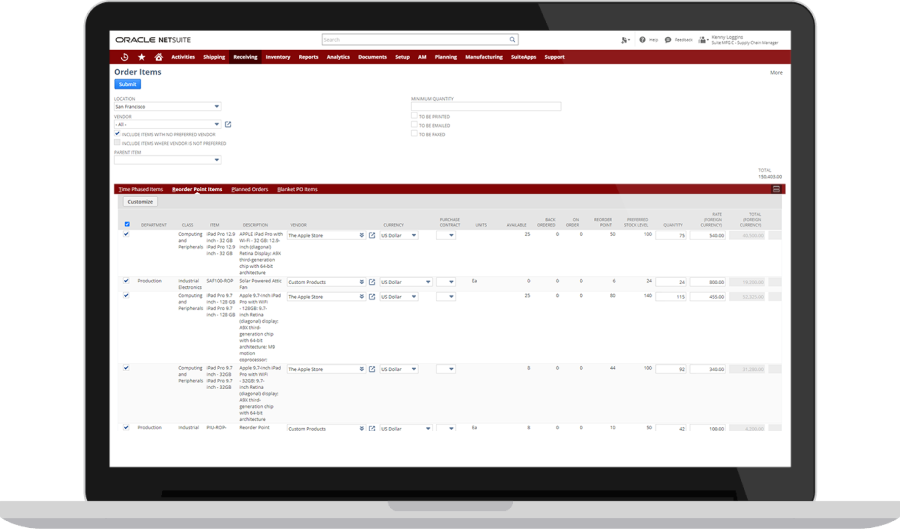
Task: Go to the Home icon
Action: pos(158,57)
